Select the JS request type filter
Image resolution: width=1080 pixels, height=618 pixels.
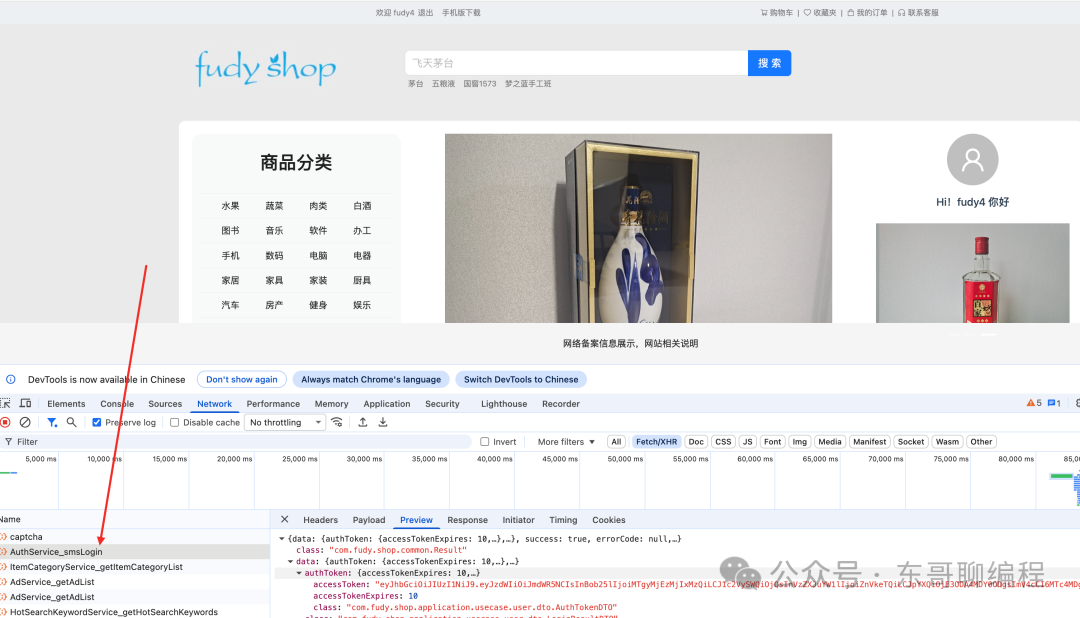(x=748, y=442)
